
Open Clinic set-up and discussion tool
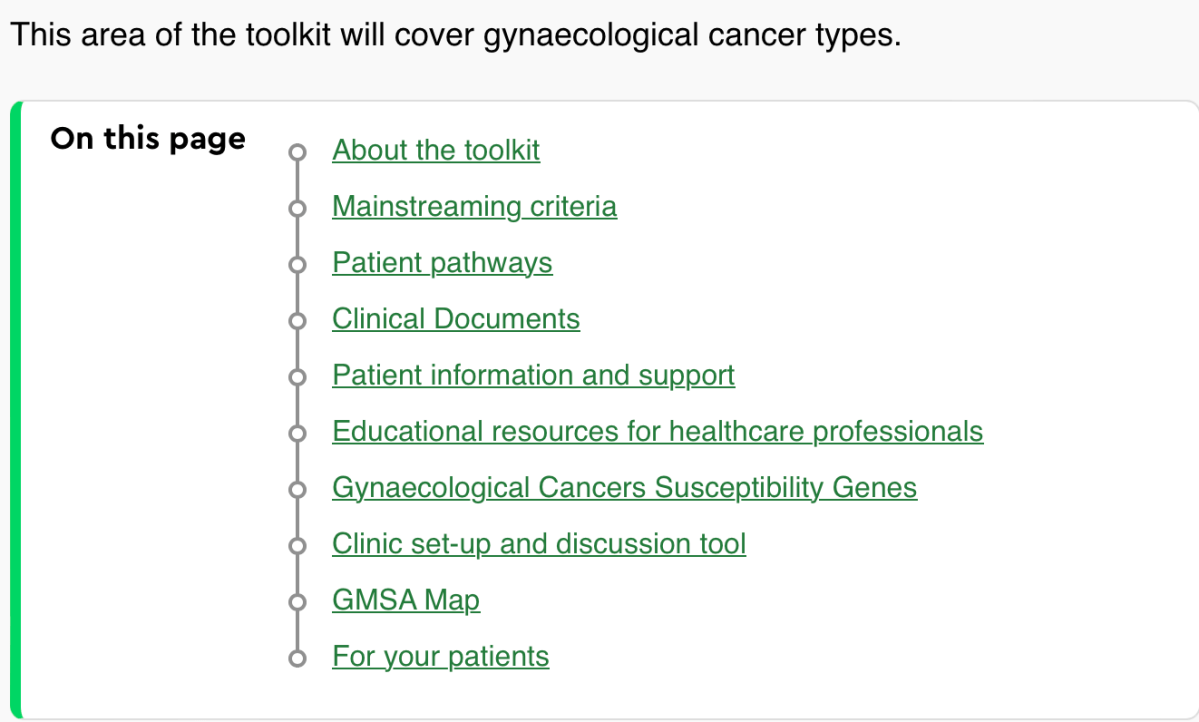(539, 545)
